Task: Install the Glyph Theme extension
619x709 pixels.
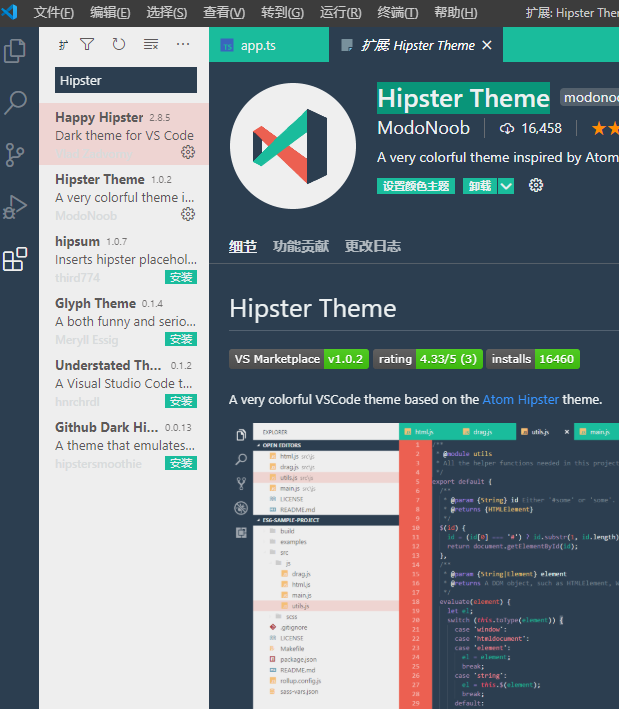Action: [x=181, y=339]
